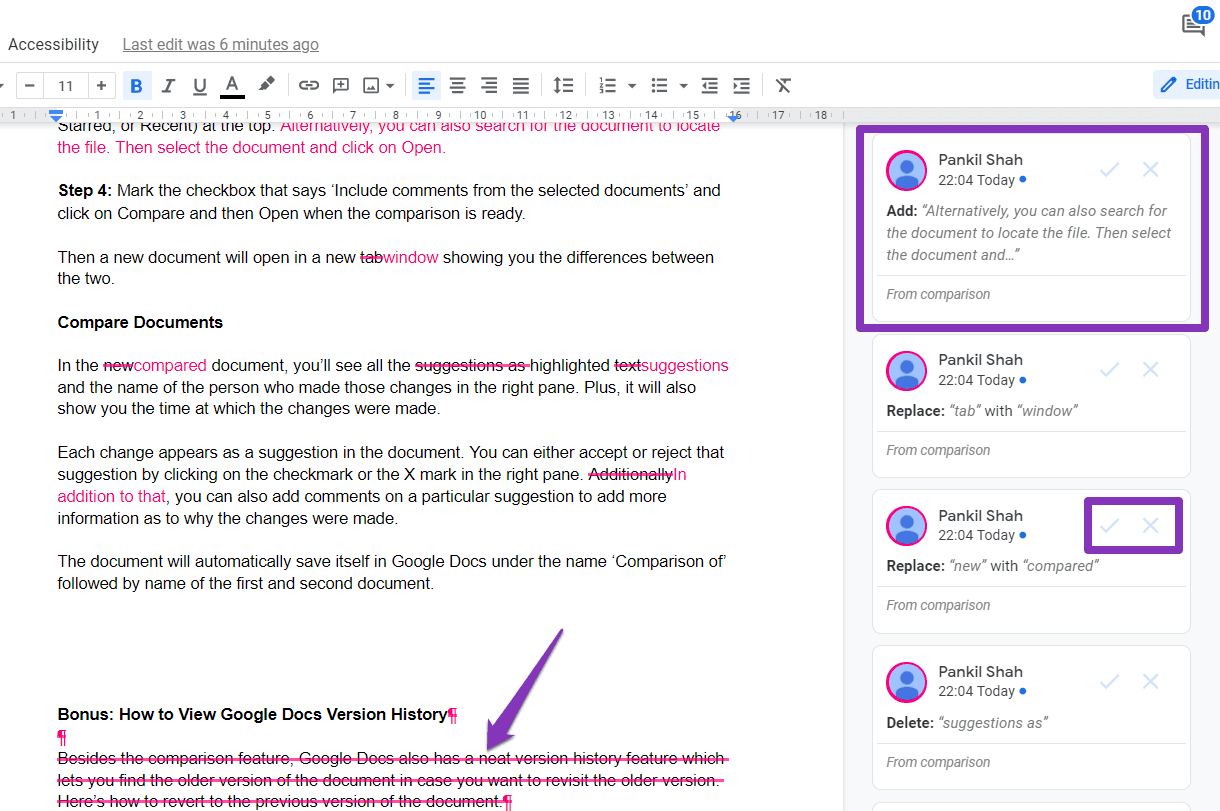1220x811 pixels.
Task: Click the Add comment icon
Action: point(340,85)
